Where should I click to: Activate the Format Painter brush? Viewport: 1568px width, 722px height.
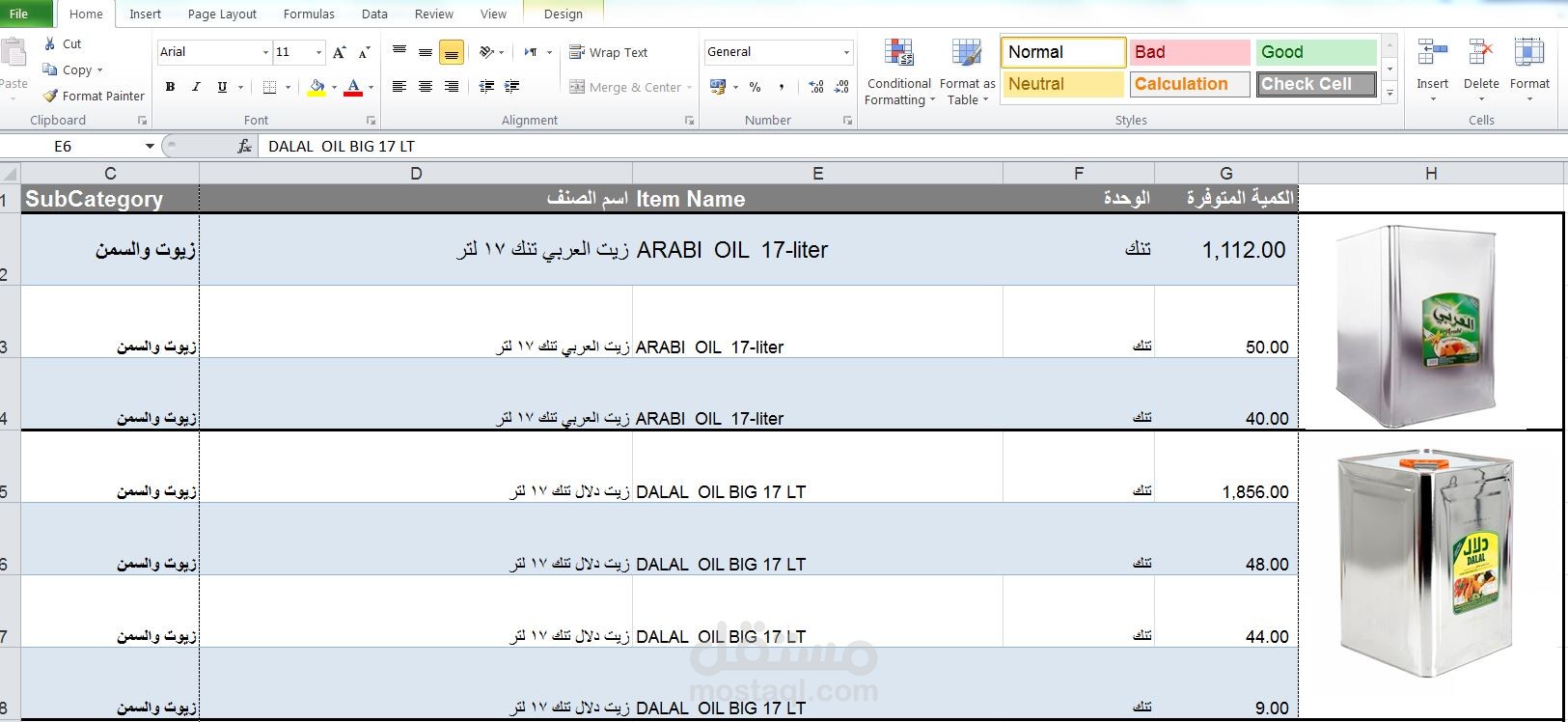click(50, 96)
